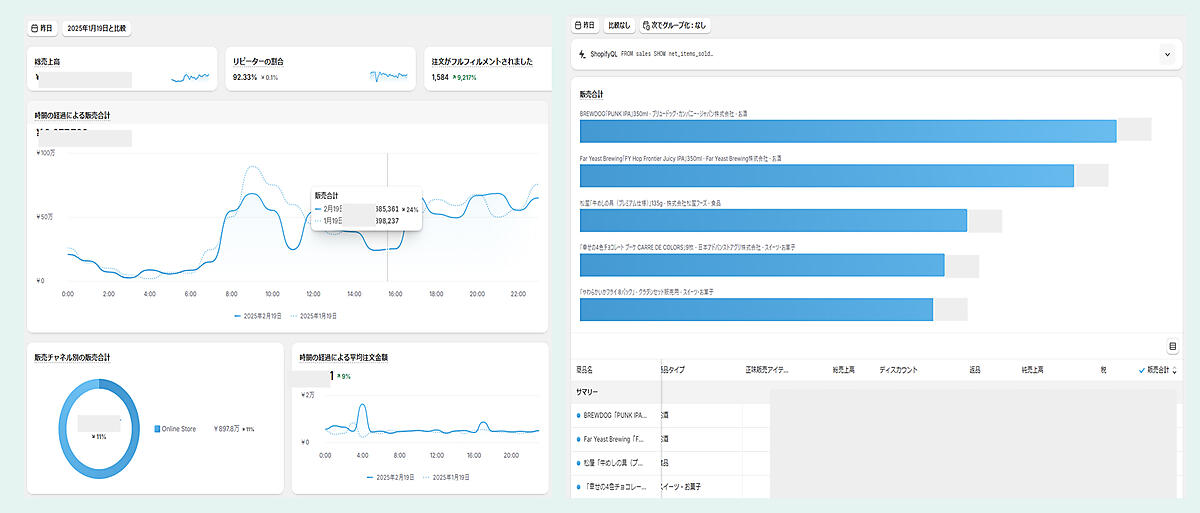
Task: Expand the ShopifyQL query editor chevron
Action: tap(1166, 53)
